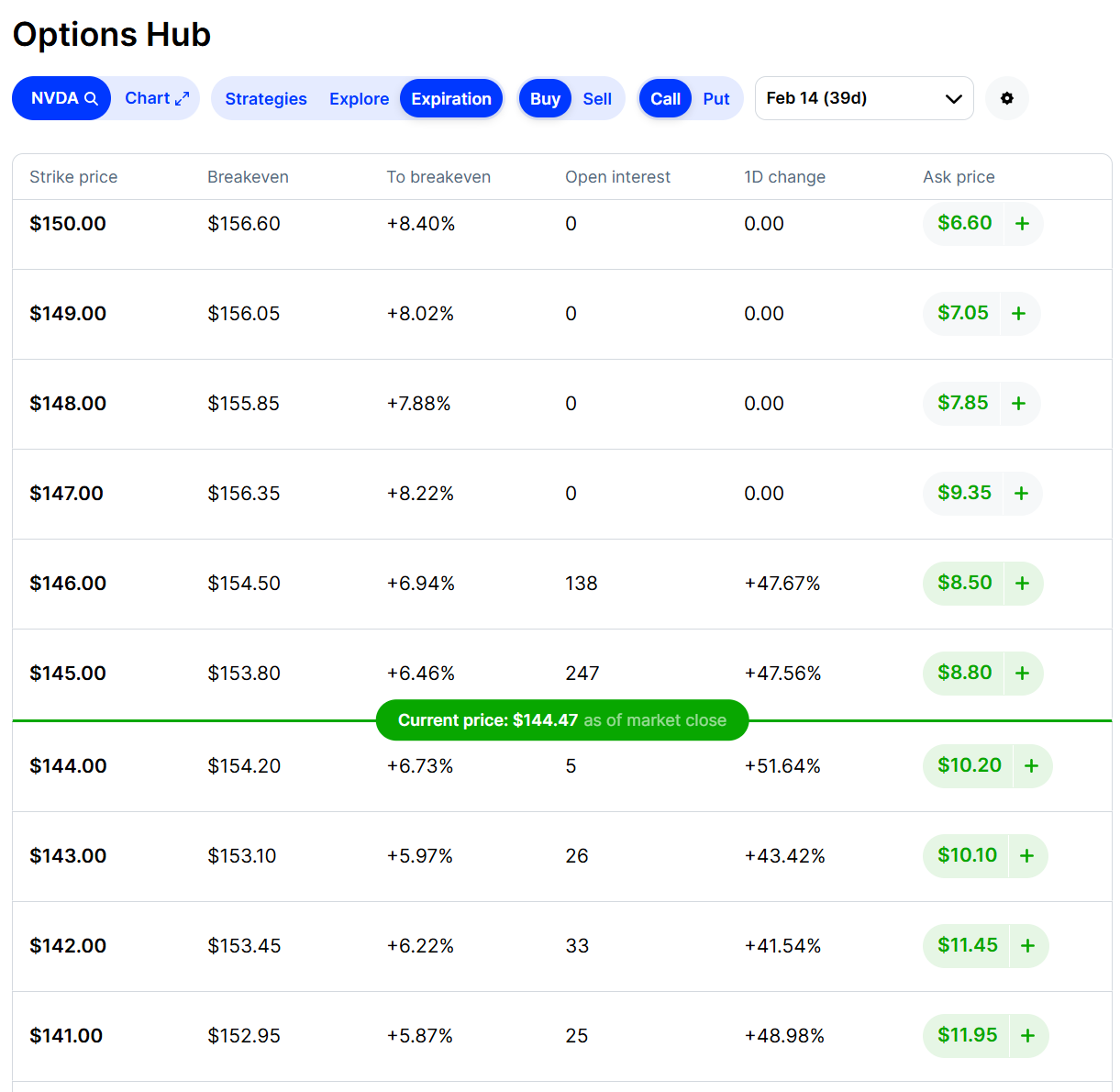
Task: Click the $8.80 ask price button
Action: point(964,673)
